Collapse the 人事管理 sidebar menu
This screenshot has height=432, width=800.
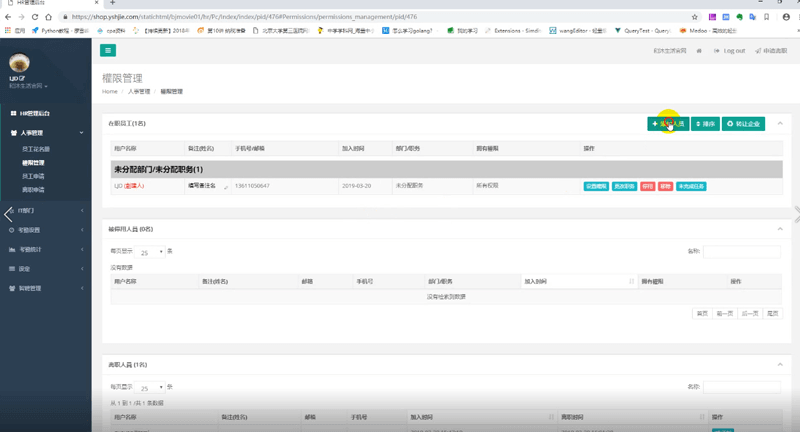pyautogui.click(x=45, y=133)
